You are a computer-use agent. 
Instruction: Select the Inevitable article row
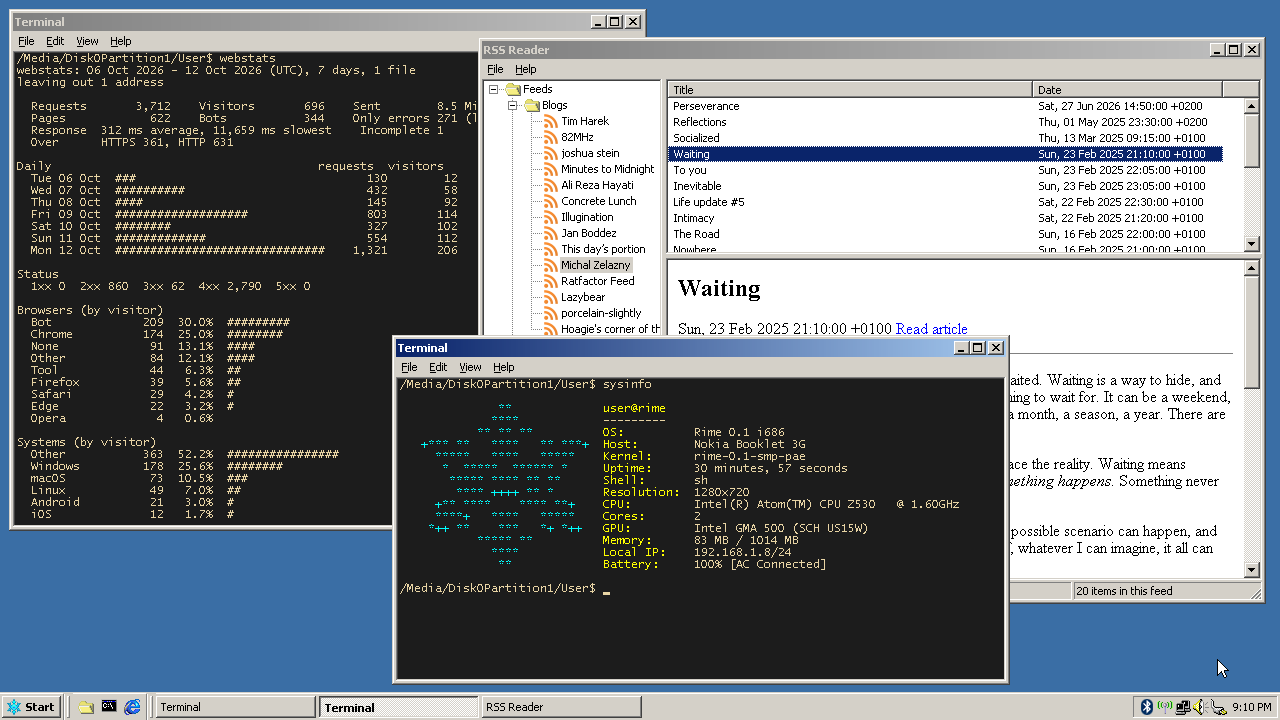click(945, 186)
